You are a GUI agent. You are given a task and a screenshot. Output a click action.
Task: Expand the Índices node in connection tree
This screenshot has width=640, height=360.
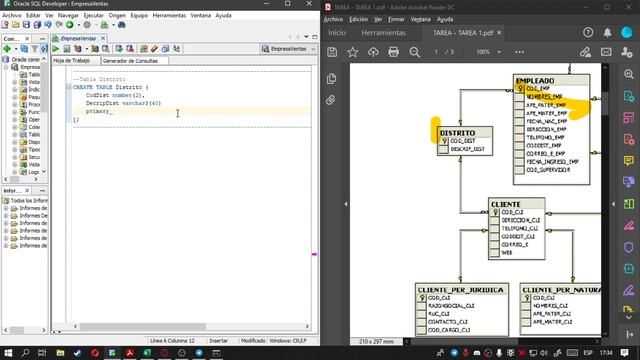click(15, 89)
